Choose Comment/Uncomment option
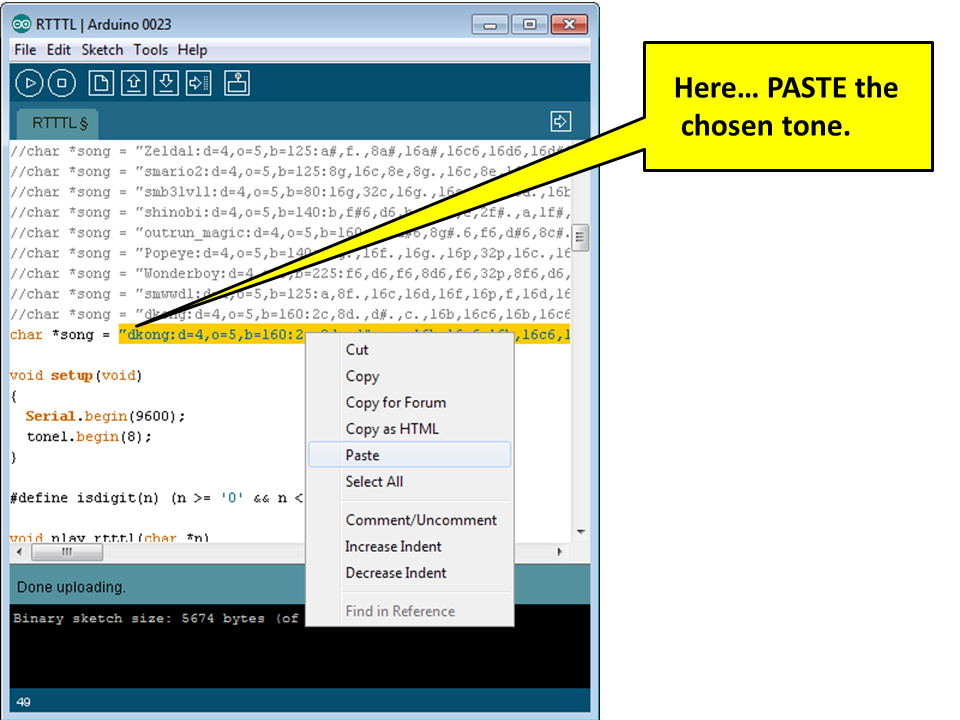960x720 pixels. click(410, 520)
